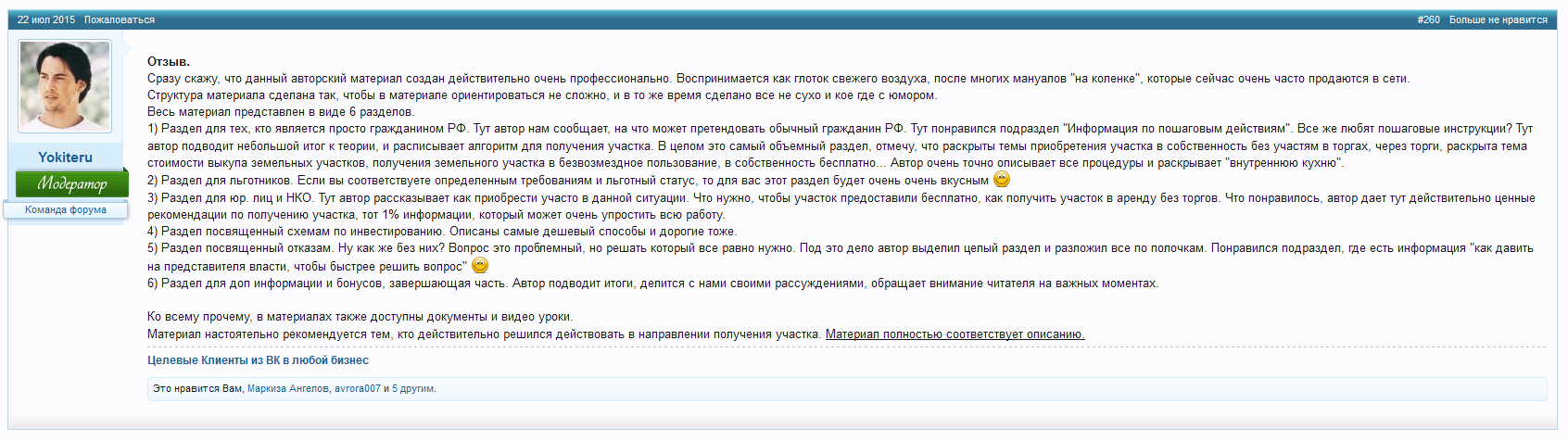Open post permalink #260
The width and height of the screenshot is (1568, 441).
pos(1428,19)
